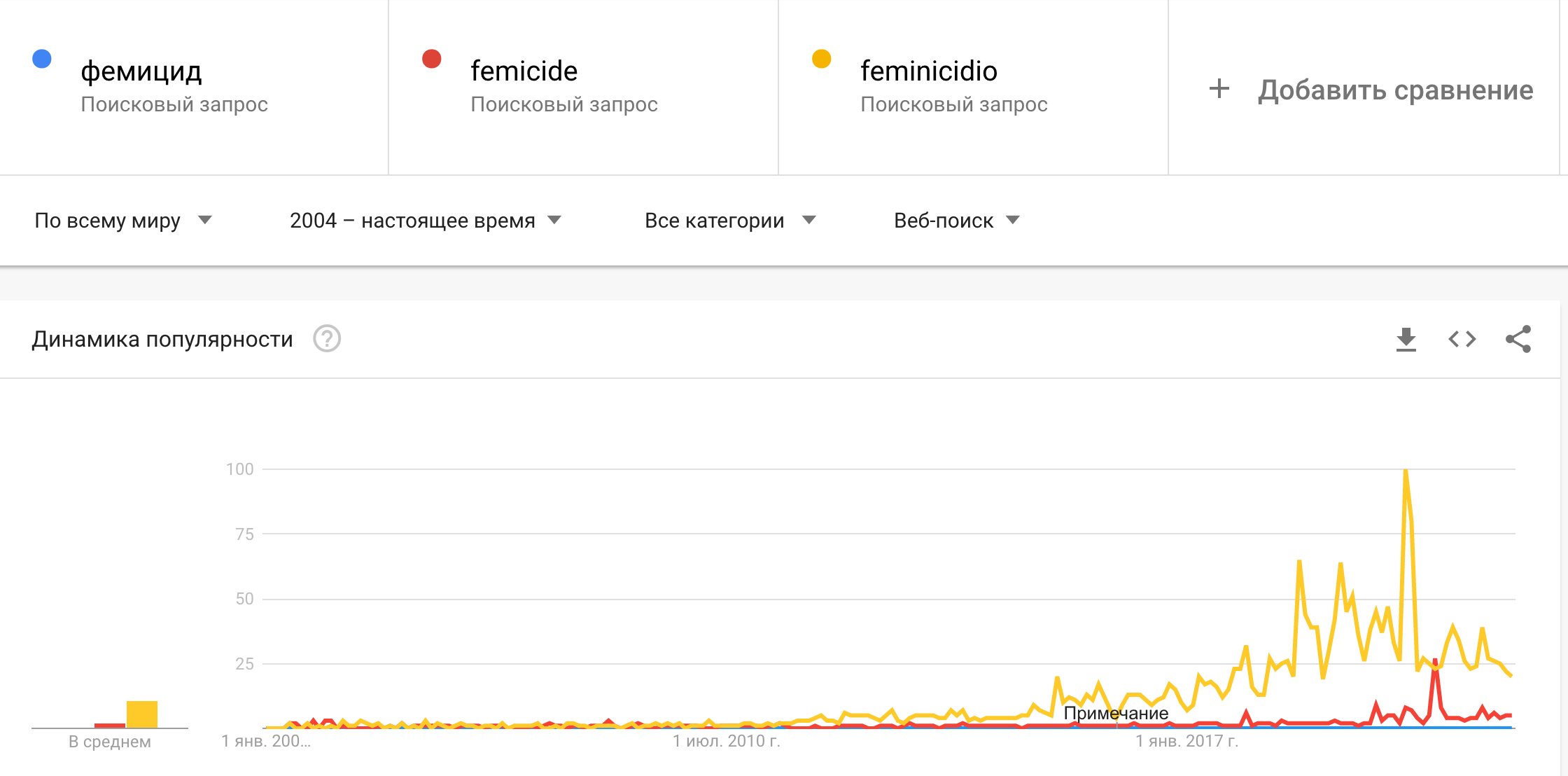The width and height of the screenshot is (1568, 776).
Task: Expand the По всему миру region dropdown
Action: [x=123, y=221]
